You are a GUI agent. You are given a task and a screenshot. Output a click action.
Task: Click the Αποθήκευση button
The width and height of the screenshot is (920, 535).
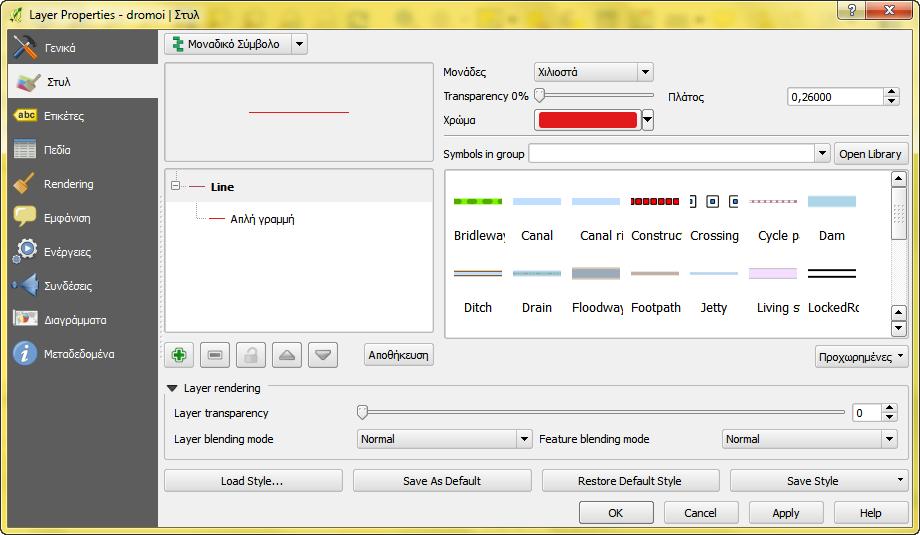point(398,355)
